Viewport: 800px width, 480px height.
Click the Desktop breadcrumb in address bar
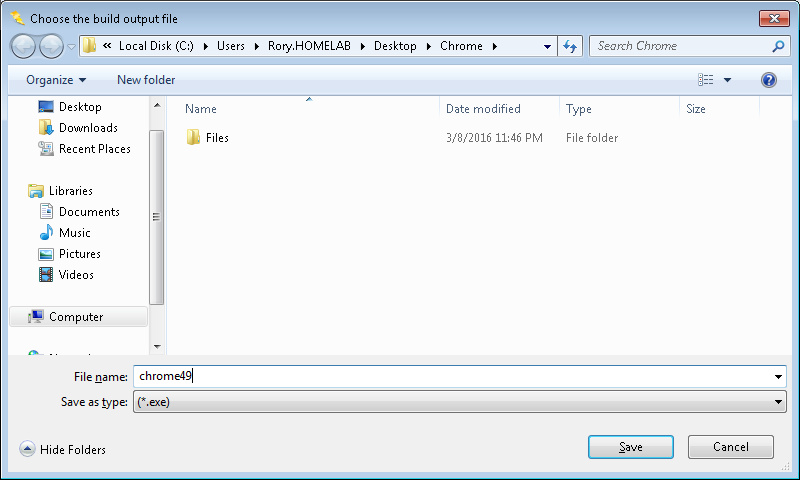tap(395, 46)
